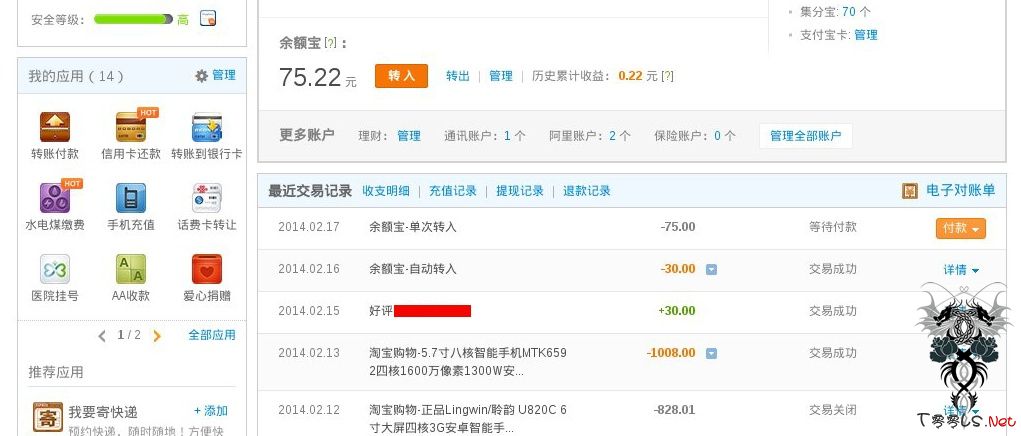This screenshot has width=1021, height=436.
Task: Open the 电子对账单 link
Action: (960, 191)
